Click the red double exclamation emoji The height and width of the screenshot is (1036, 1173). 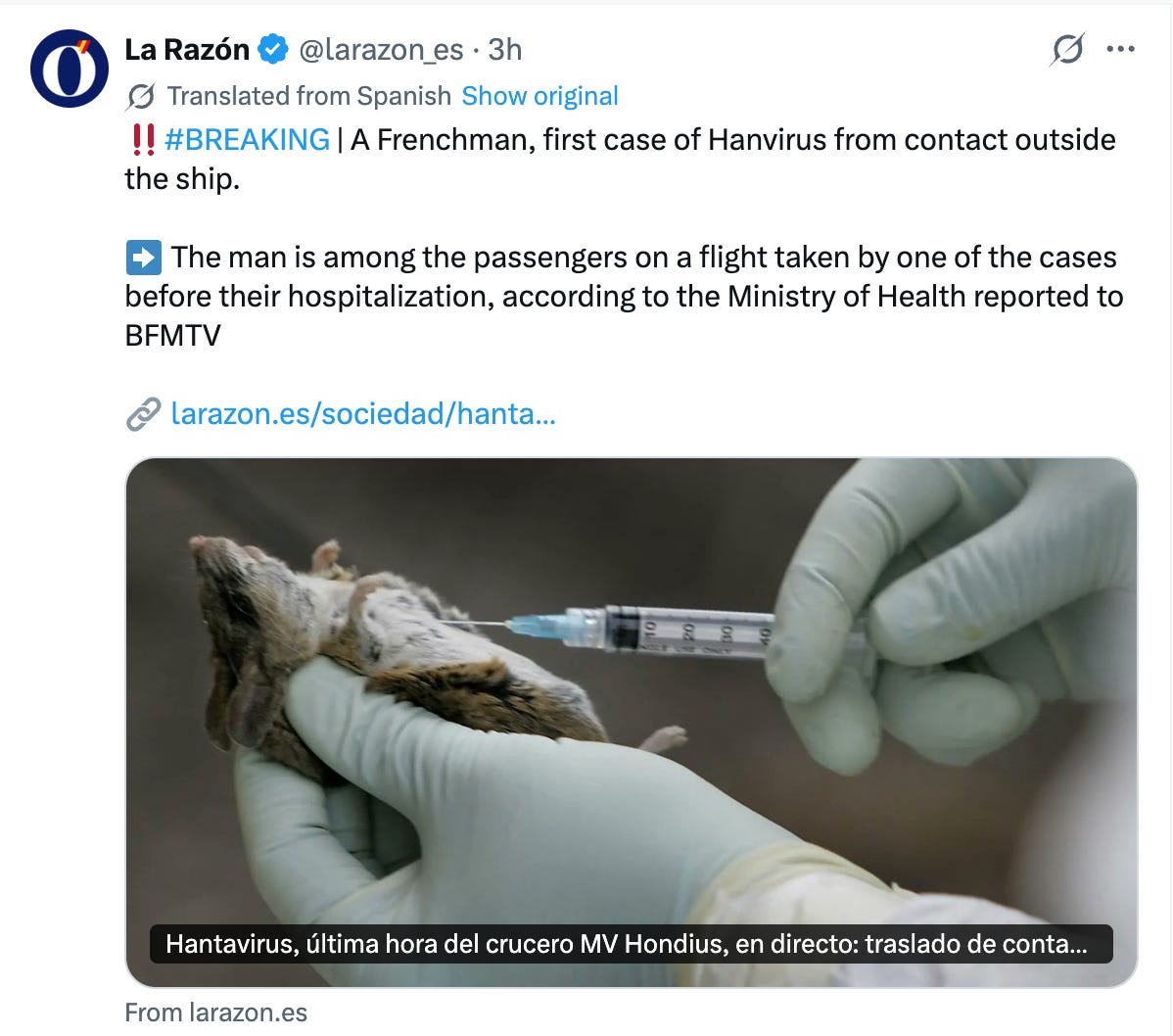pyautogui.click(x=143, y=140)
